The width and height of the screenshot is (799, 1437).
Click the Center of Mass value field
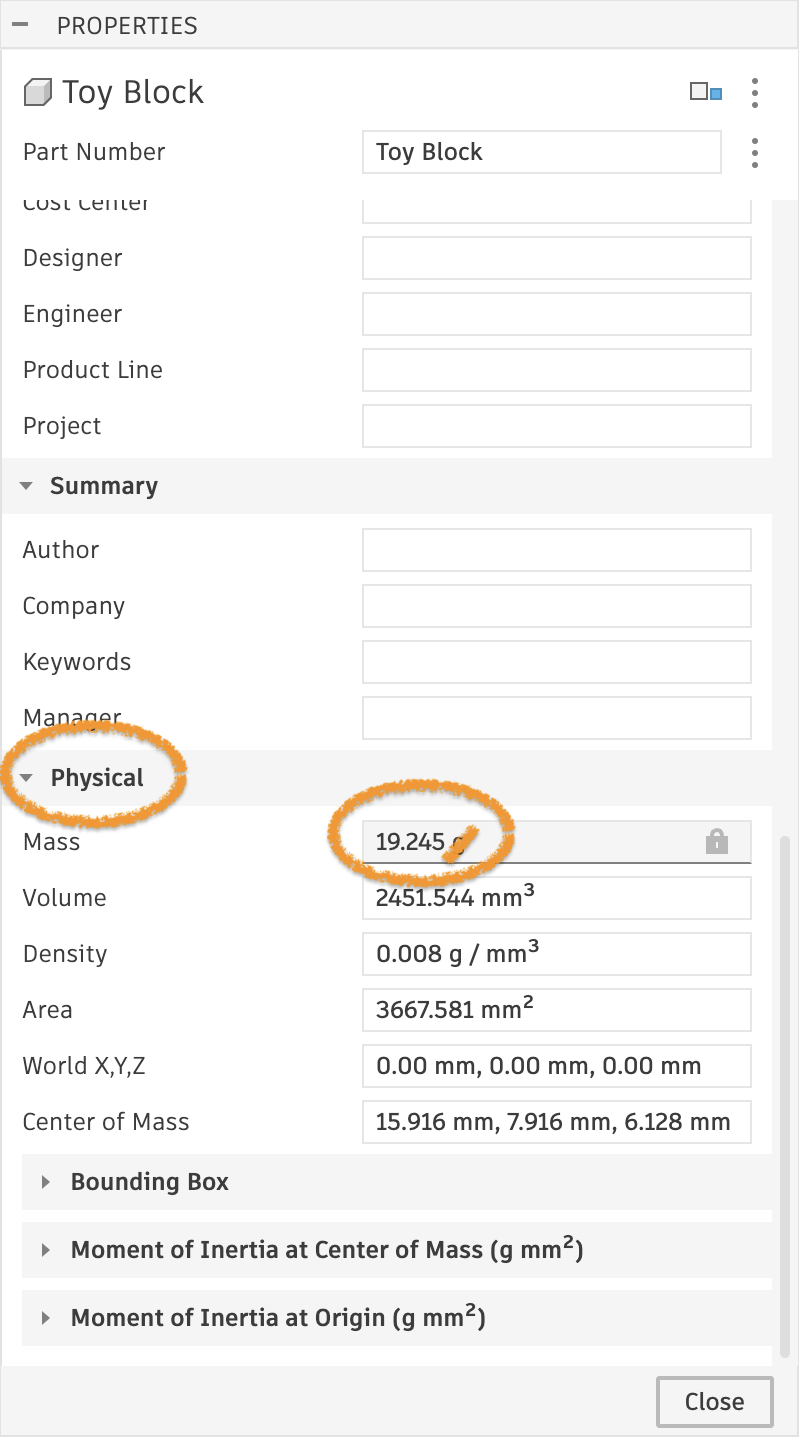click(x=556, y=1122)
